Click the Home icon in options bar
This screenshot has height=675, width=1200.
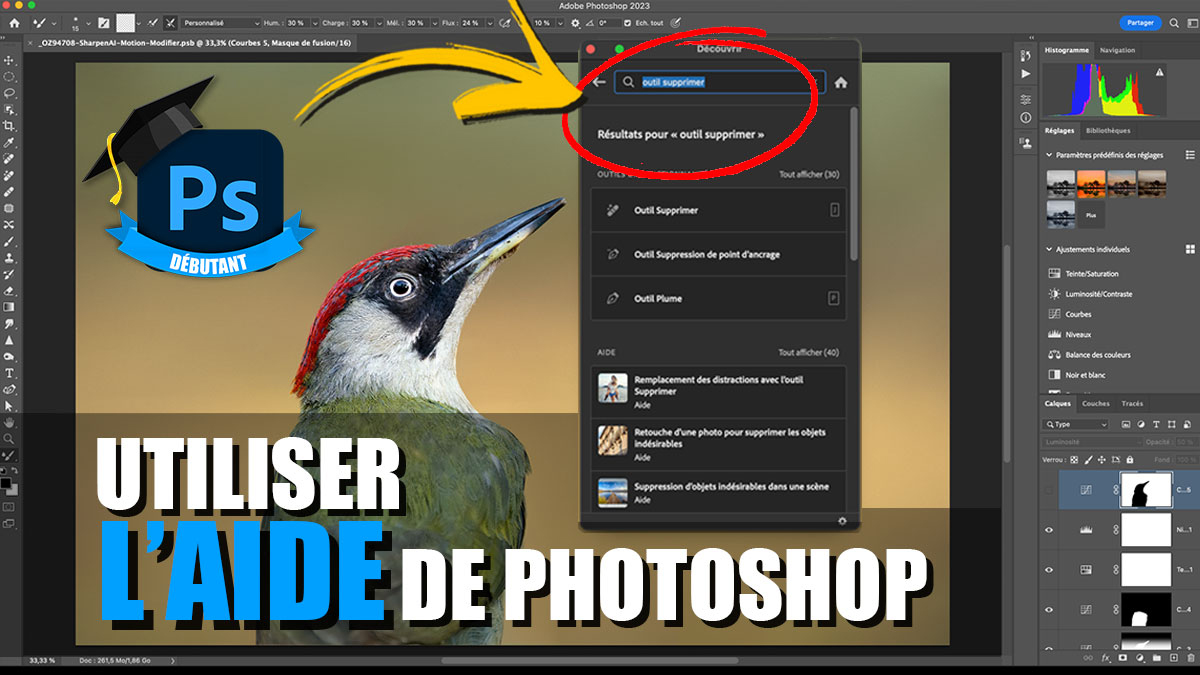point(14,23)
